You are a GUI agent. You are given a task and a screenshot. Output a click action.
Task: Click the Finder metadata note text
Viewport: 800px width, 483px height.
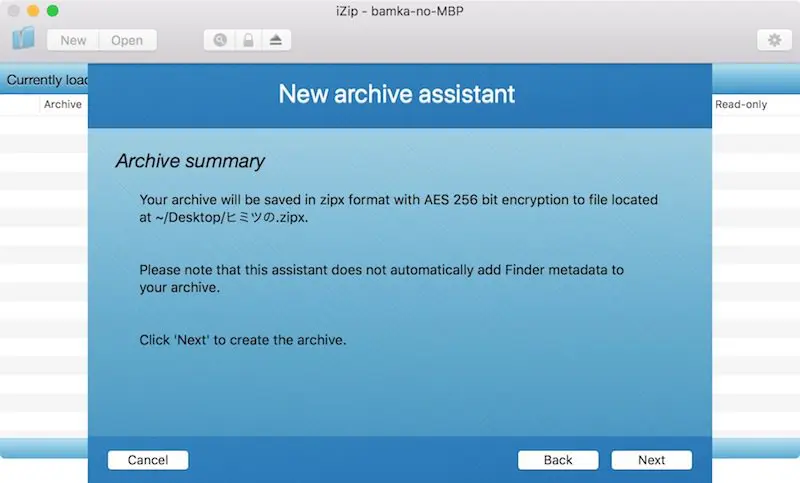click(x=382, y=278)
